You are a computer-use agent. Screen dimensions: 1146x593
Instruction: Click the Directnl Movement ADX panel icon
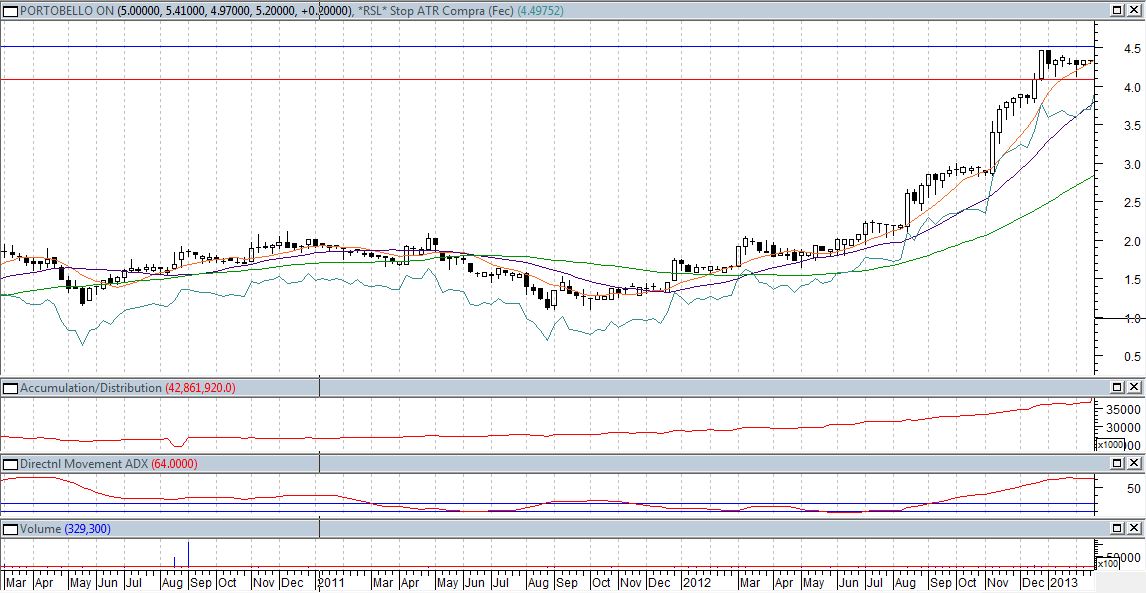(9, 464)
